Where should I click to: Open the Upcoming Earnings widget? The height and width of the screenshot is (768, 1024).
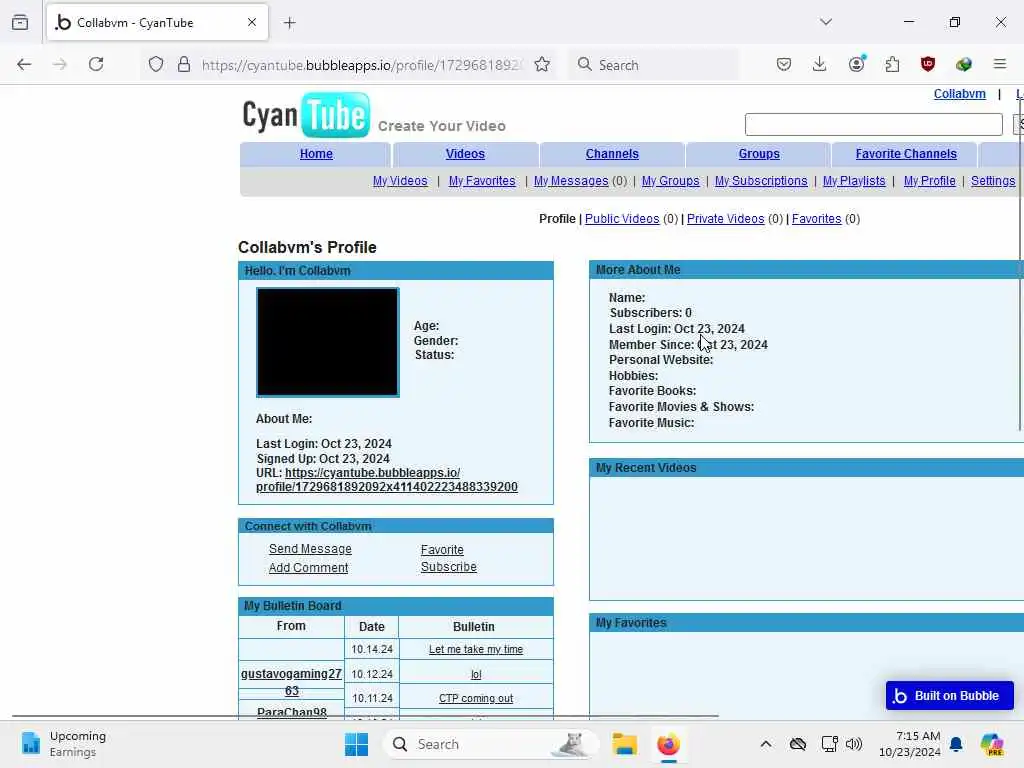point(63,744)
